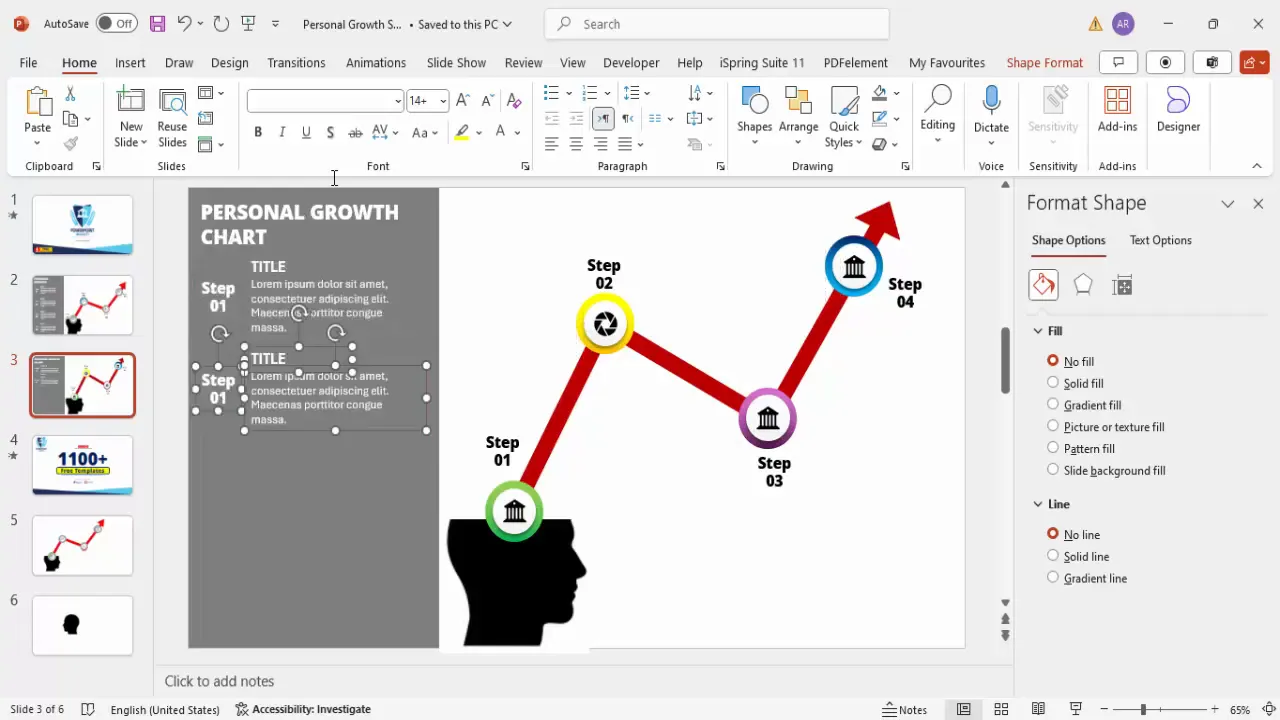Open text highlight color dropdown arrow

pyautogui.click(x=479, y=132)
